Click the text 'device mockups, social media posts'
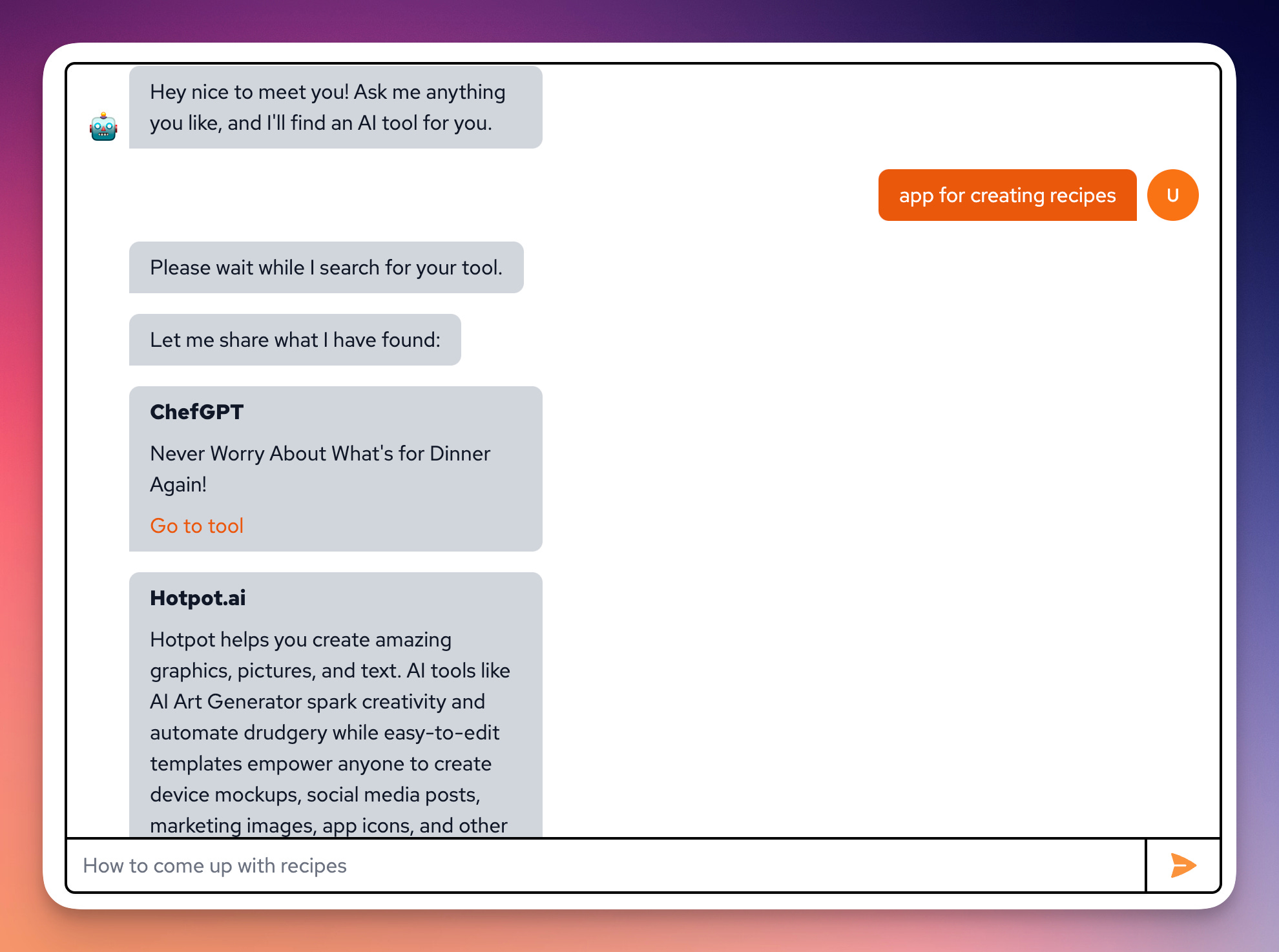Screen dimensions: 1279x952 [315, 794]
